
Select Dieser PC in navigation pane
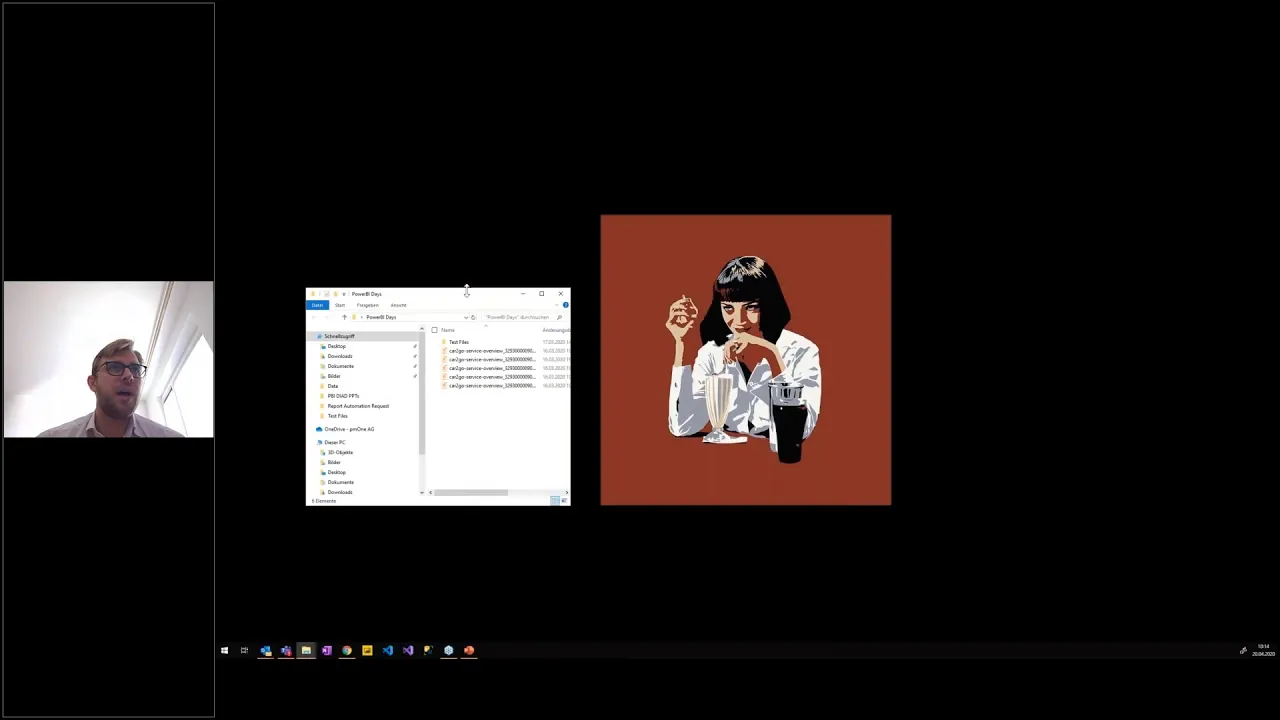coord(335,442)
